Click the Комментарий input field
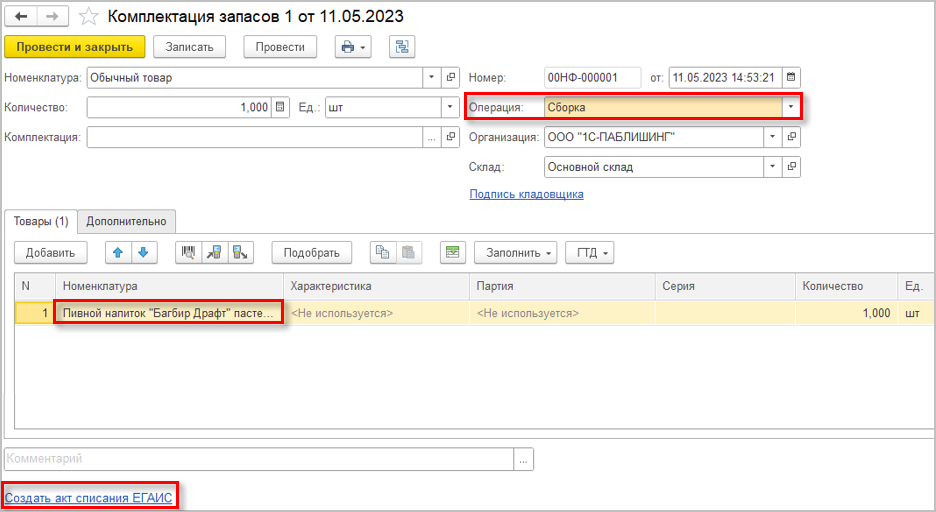The height and width of the screenshot is (512, 936). tap(258, 459)
